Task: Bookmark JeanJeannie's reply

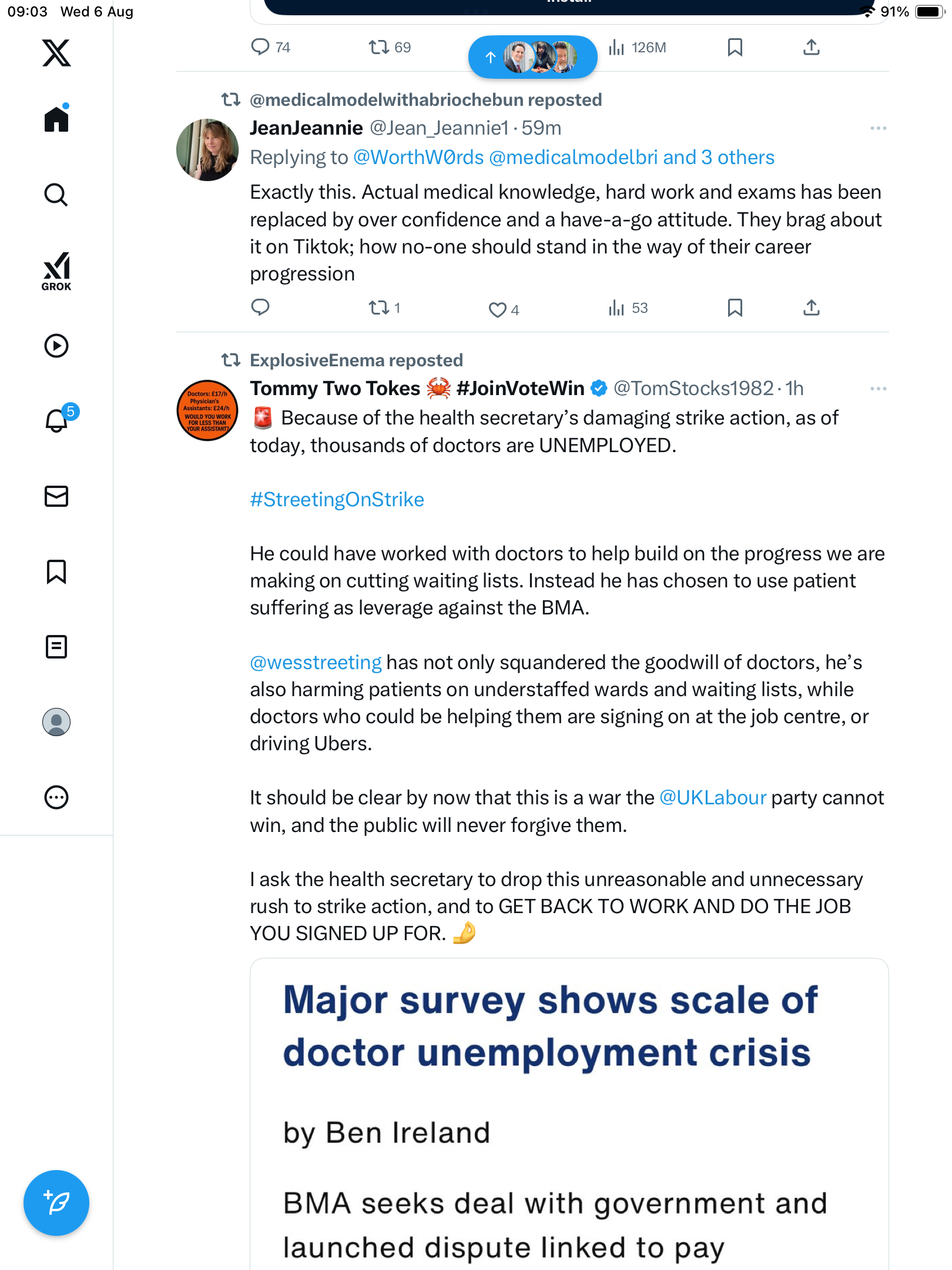Action: (x=735, y=308)
